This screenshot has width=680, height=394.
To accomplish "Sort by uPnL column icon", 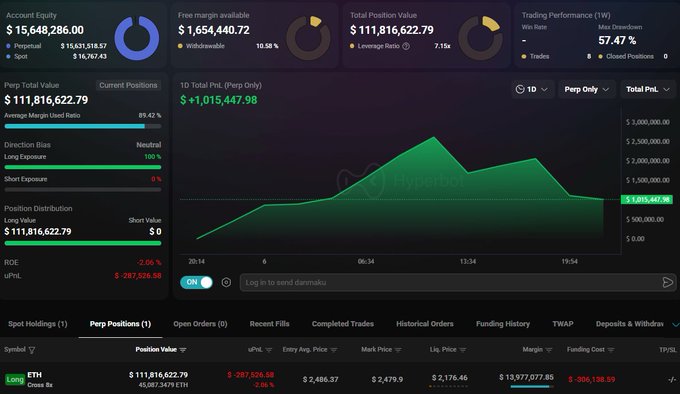I will (269, 350).
